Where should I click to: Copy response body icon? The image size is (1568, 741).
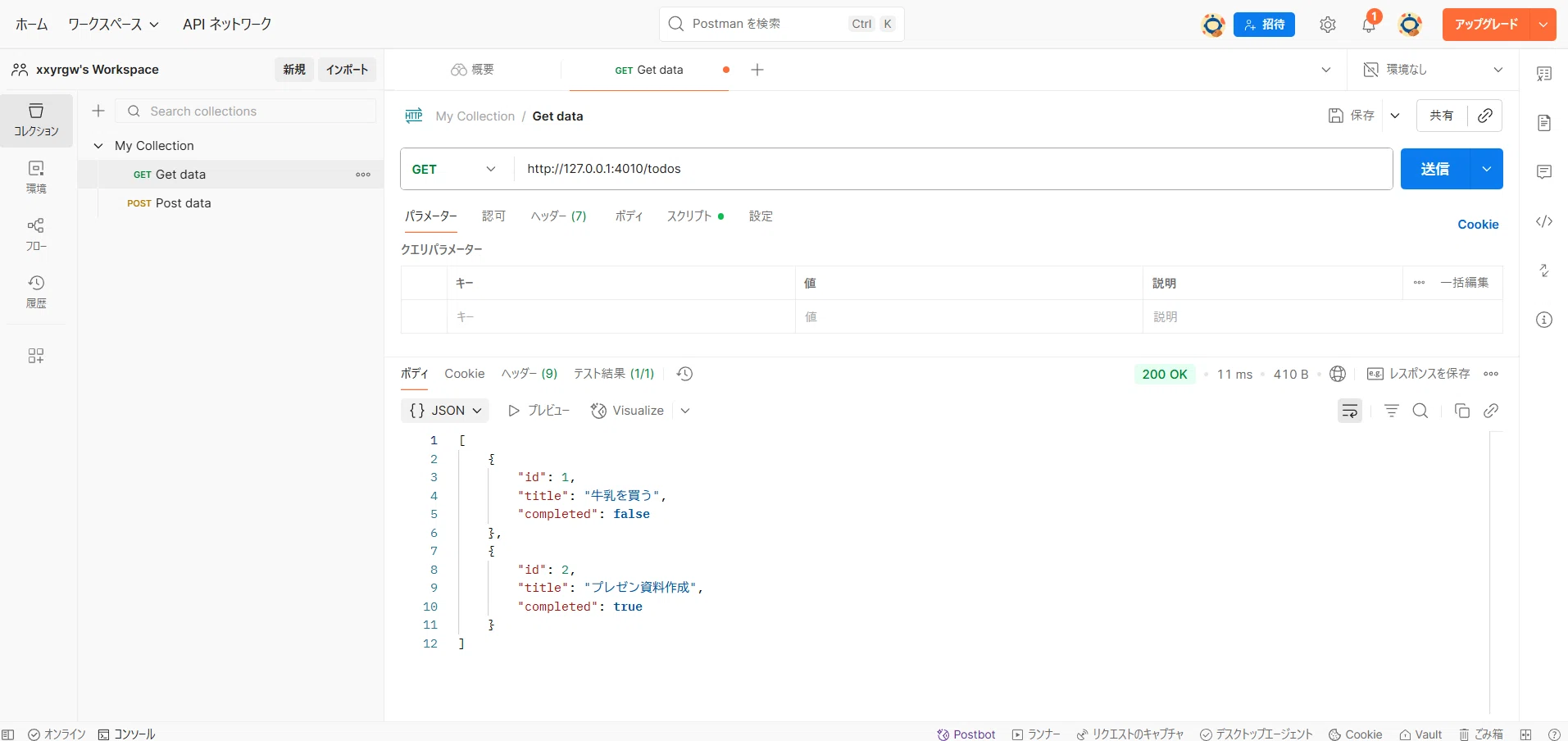point(1461,411)
